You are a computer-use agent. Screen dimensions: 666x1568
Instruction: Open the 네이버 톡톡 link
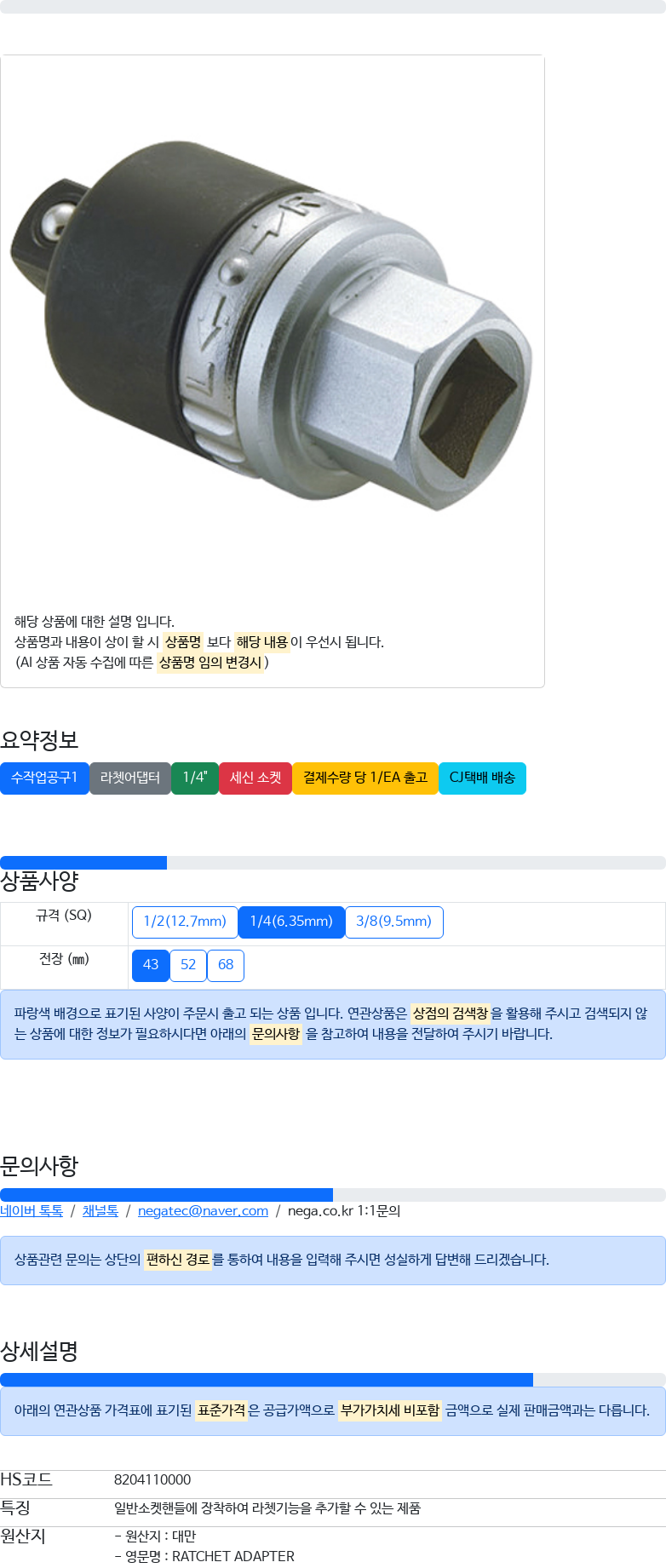click(32, 1211)
